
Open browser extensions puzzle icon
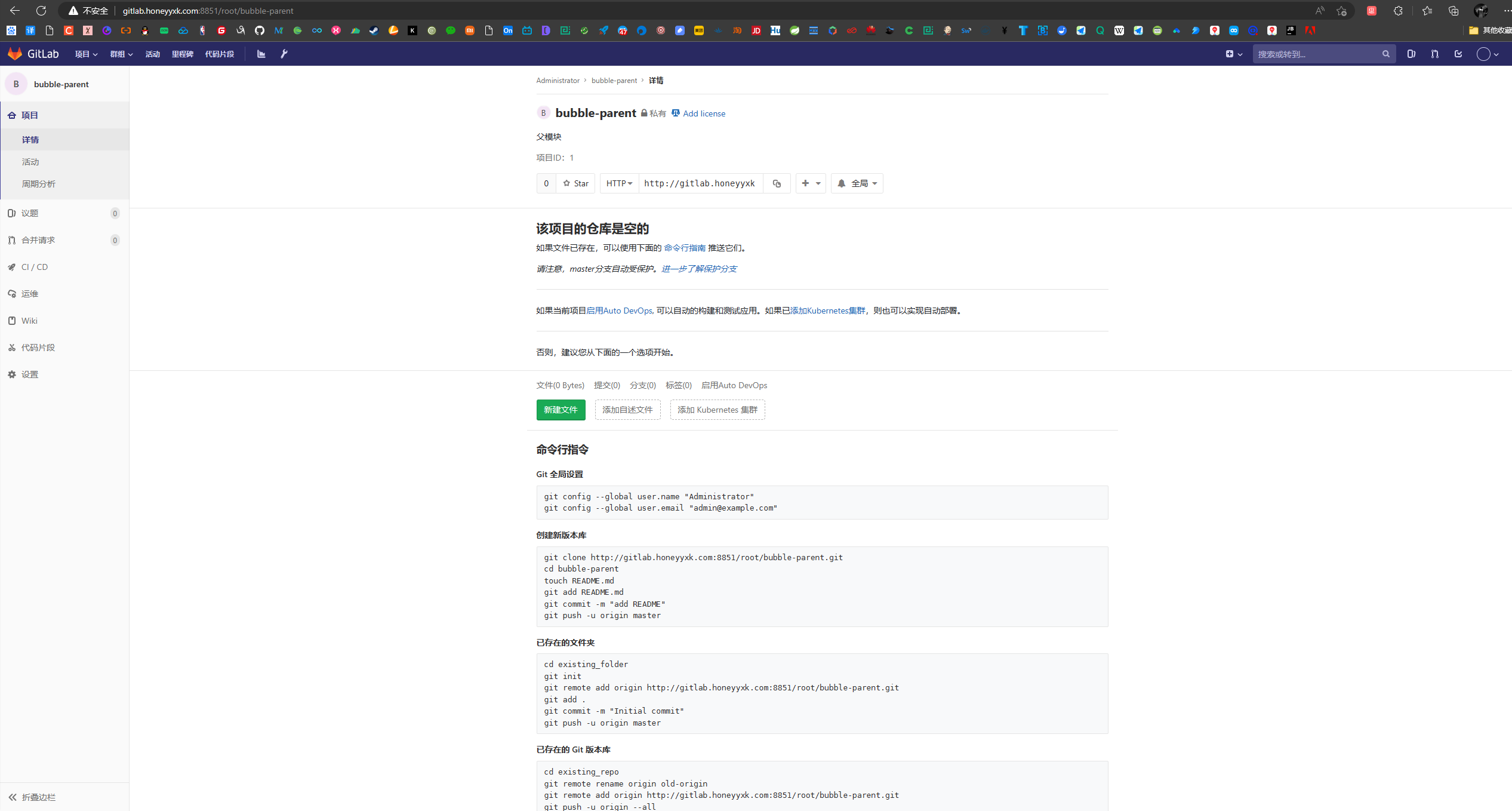tap(1398, 11)
